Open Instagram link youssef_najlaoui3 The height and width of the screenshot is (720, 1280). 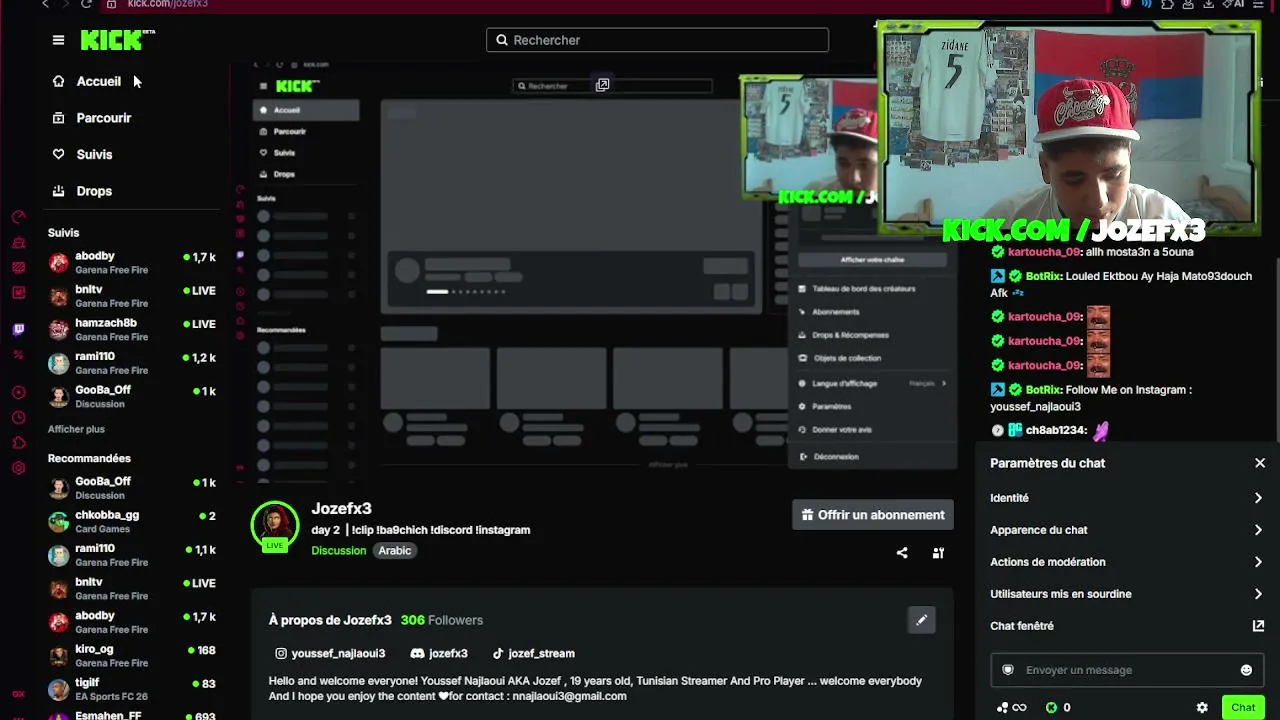(330, 653)
